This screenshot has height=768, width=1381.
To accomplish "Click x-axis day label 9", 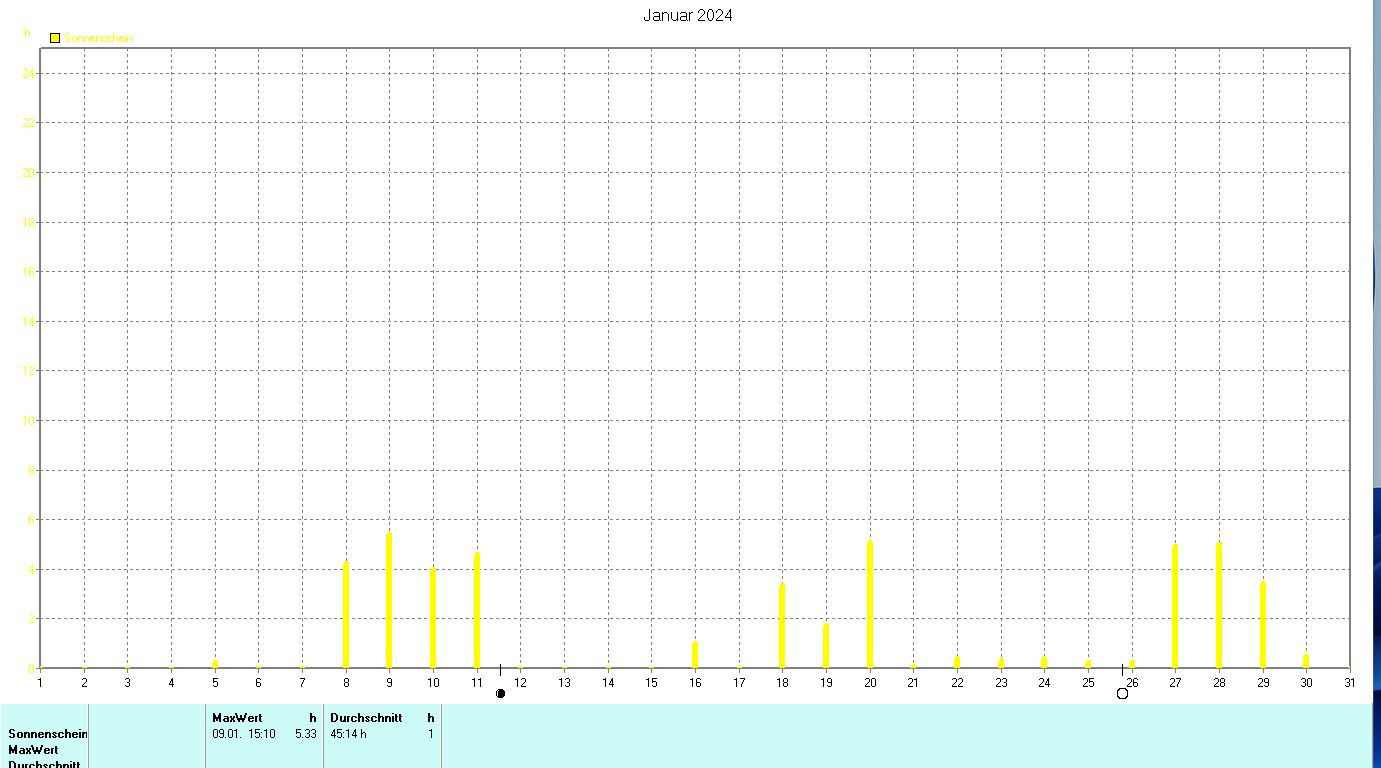I will pos(389,683).
